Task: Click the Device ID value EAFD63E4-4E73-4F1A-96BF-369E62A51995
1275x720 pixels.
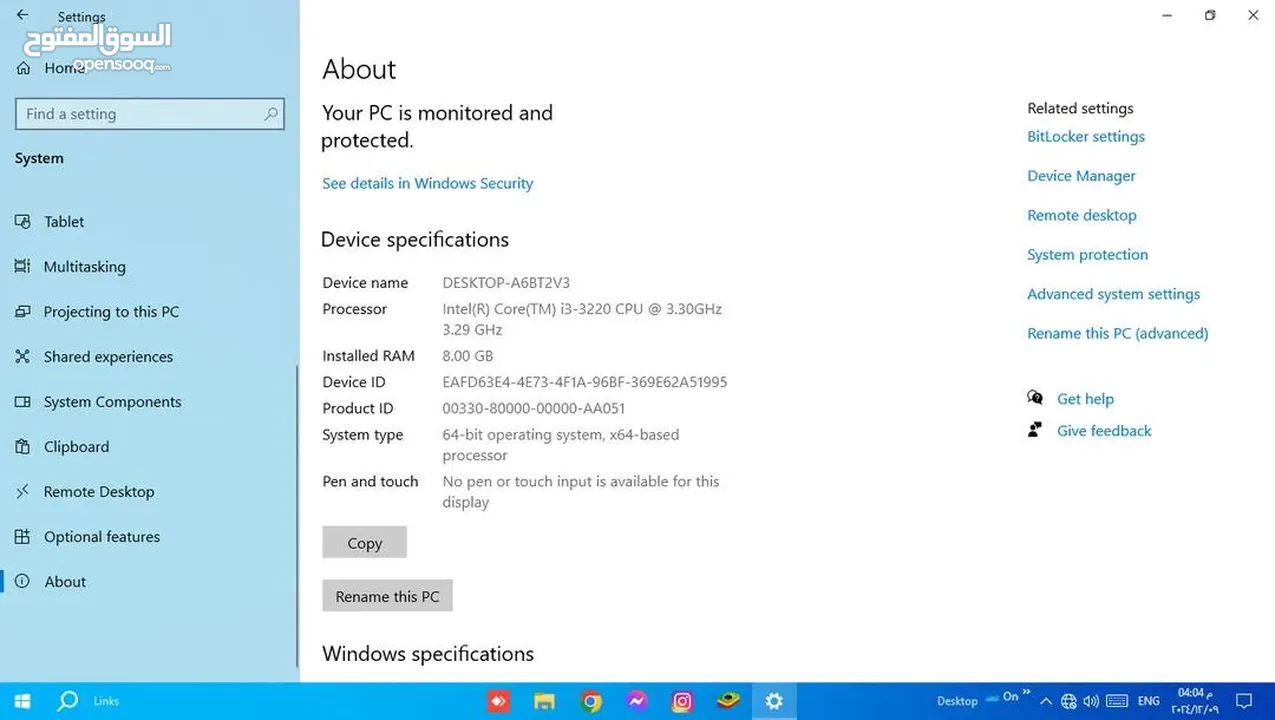Action: pos(585,382)
